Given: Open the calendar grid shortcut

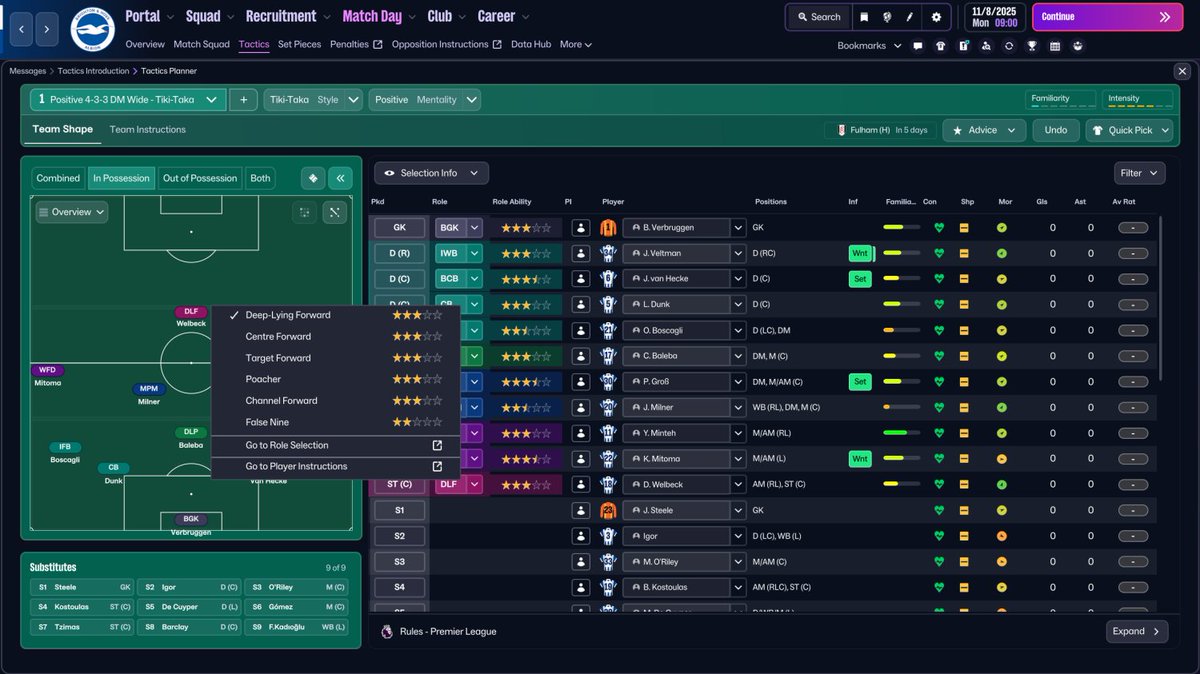Looking at the screenshot, I should (1055, 46).
